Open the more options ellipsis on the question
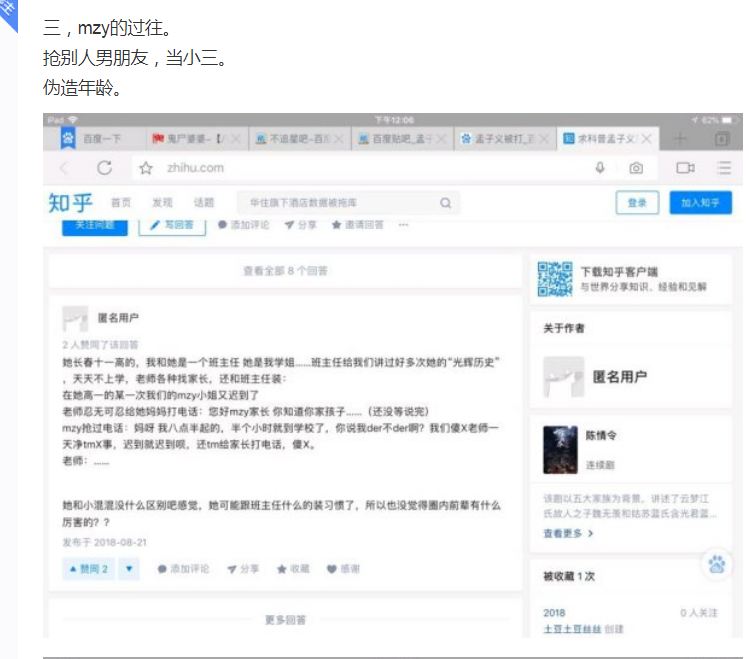The width and height of the screenshot is (749, 659). point(404,225)
